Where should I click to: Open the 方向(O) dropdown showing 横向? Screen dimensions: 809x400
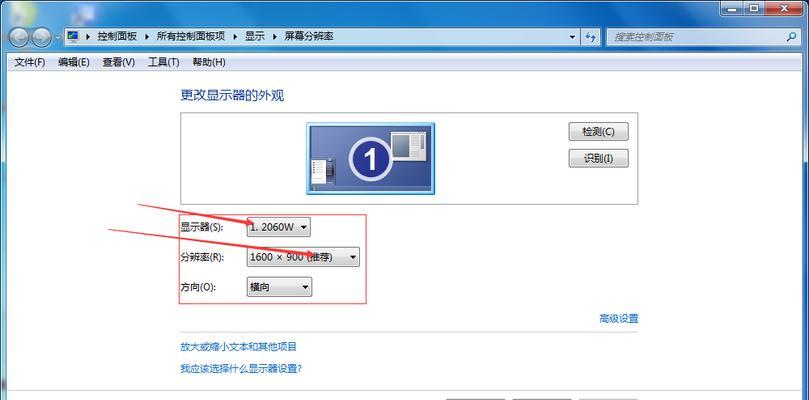279,287
